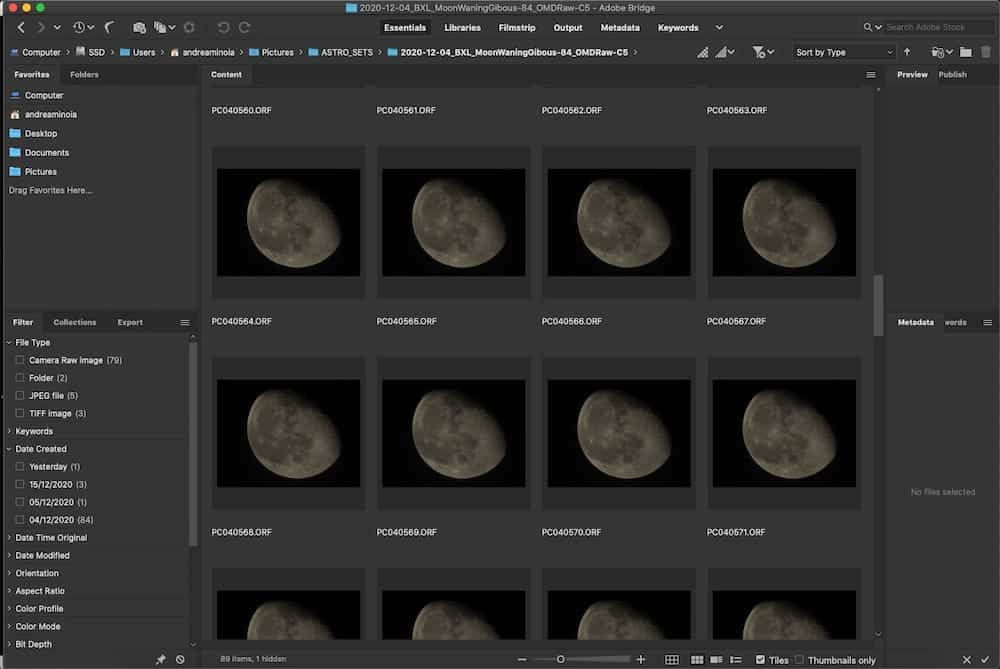Collapse the Date Created filter section
The width and height of the screenshot is (1000, 669).
tap(9, 449)
